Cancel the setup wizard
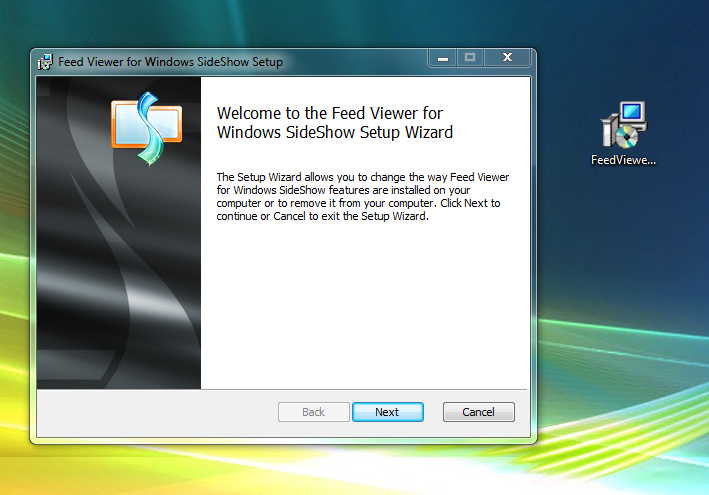The image size is (709, 495). 478,412
